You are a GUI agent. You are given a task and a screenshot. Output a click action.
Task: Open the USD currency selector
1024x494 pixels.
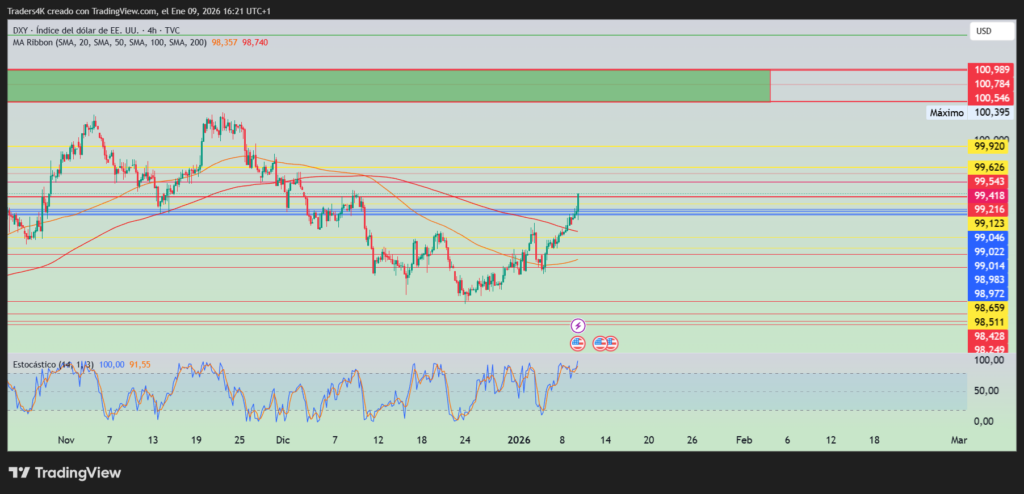pyautogui.click(x=983, y=32)
